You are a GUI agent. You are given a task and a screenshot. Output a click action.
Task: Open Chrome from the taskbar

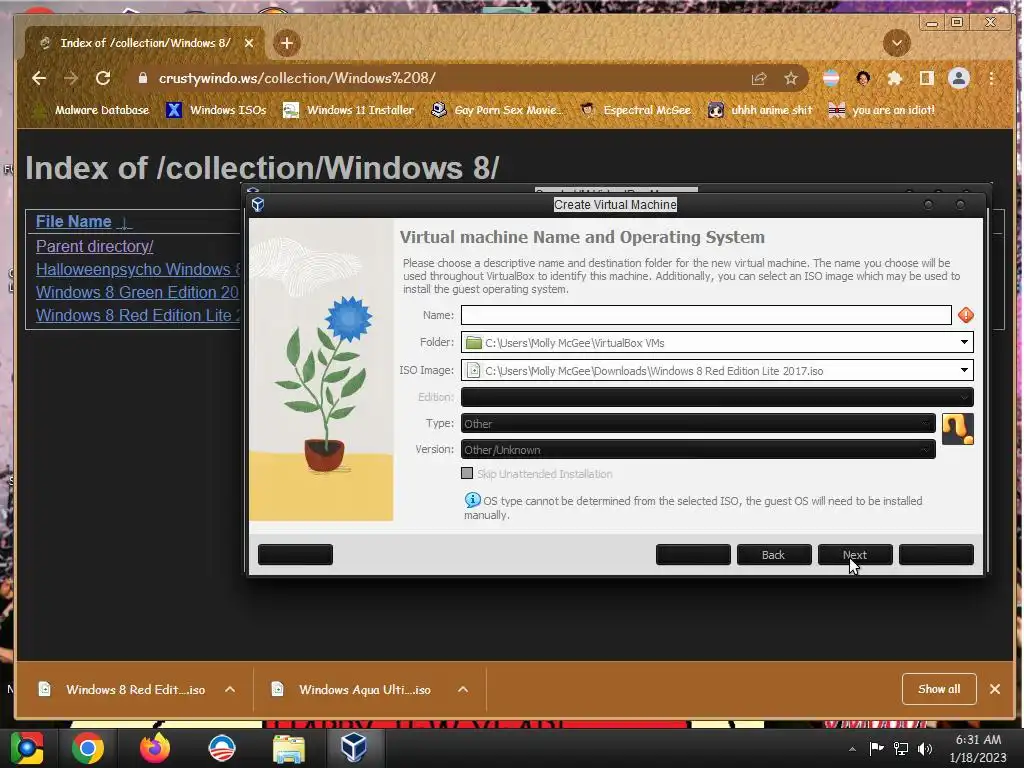click(x=88, y=748)
